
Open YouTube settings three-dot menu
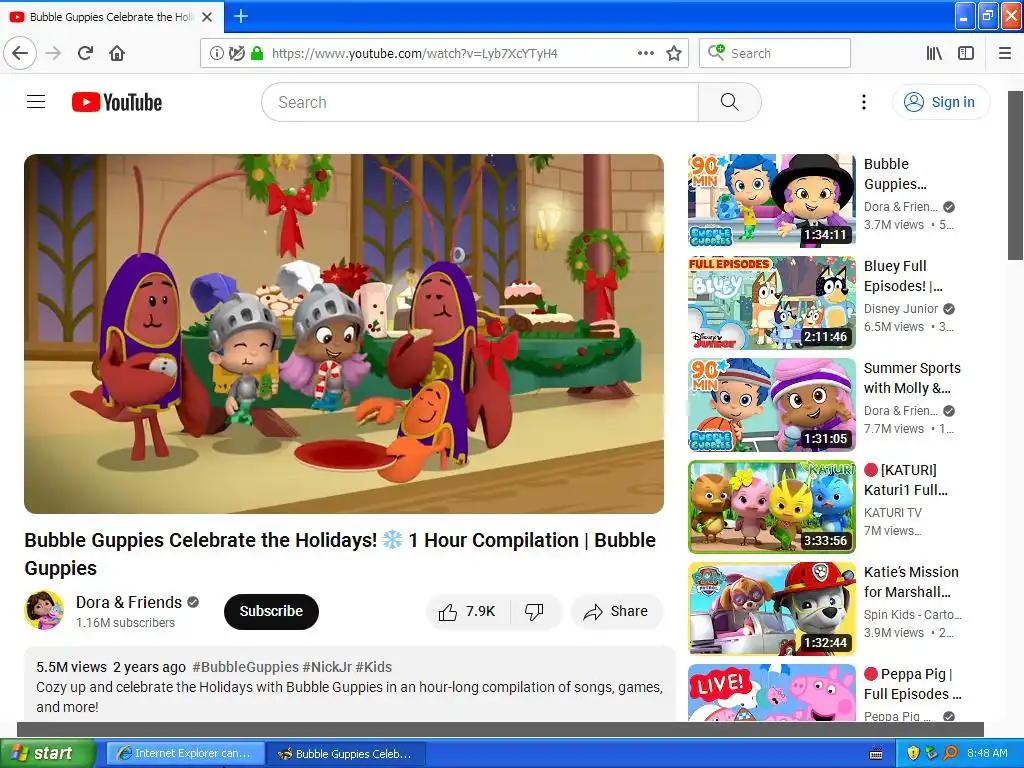(x=863, y=102)
